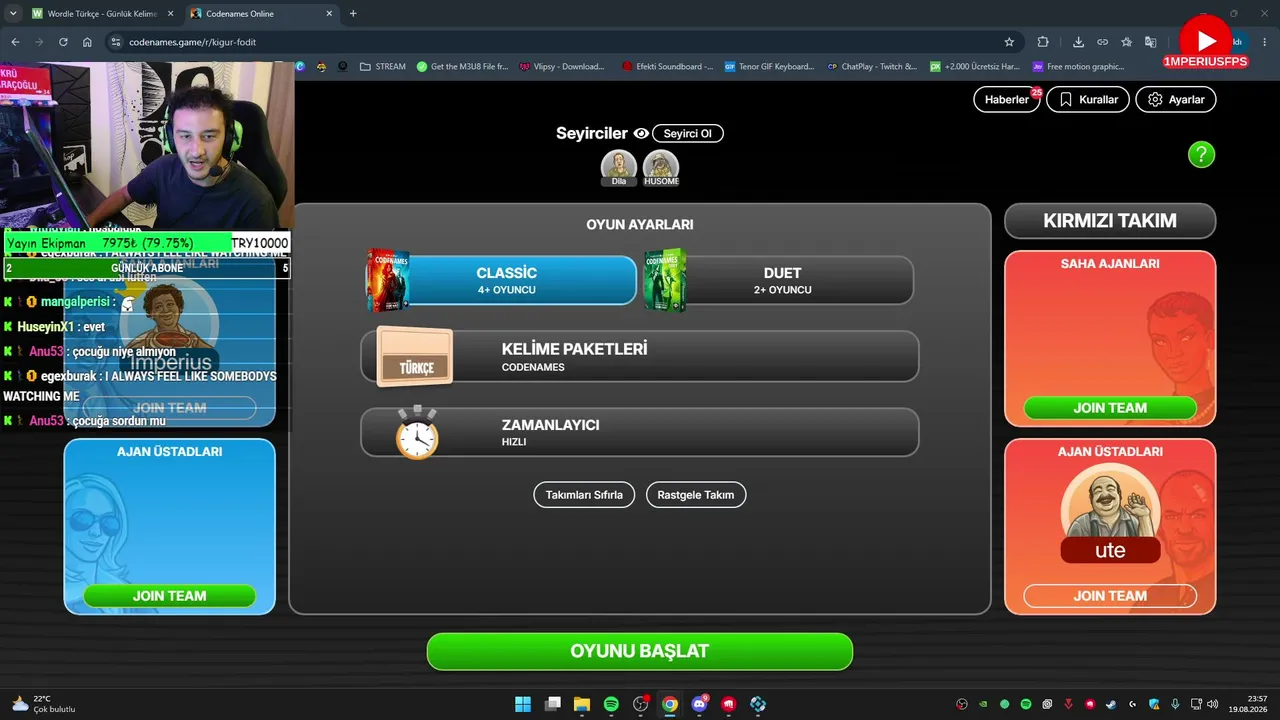Go to browser home page
The width and height of the screenshot is (1280, 720).
(87, 42)
